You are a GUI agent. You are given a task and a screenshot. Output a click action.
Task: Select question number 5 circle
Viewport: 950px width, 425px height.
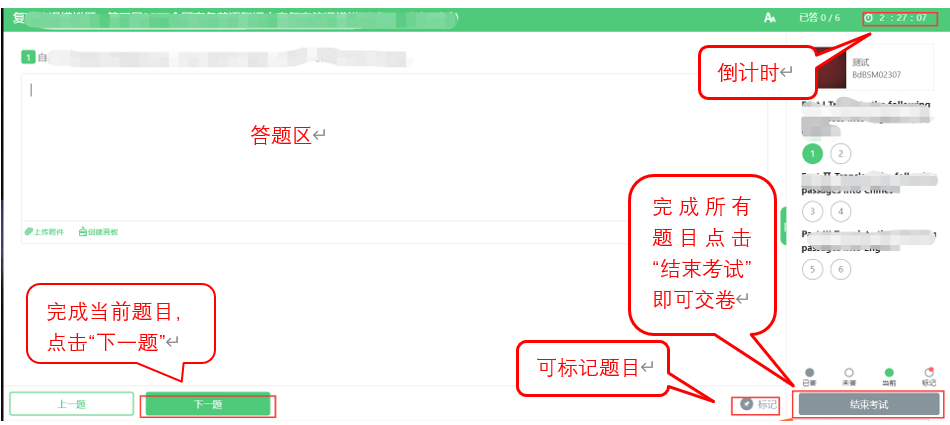[812, 269]
